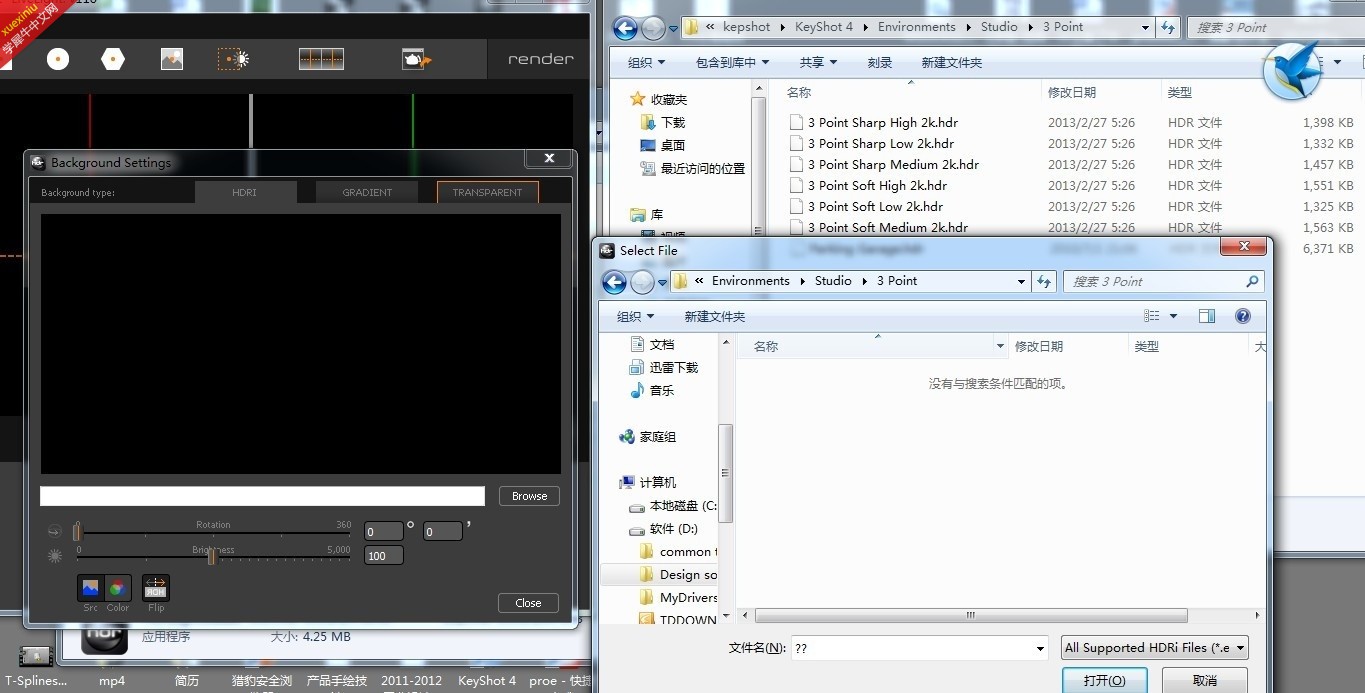The width and height of the screenshot is (1365, 693).
Task: Click the teapot export icon
Action: (x=416, y=59)
